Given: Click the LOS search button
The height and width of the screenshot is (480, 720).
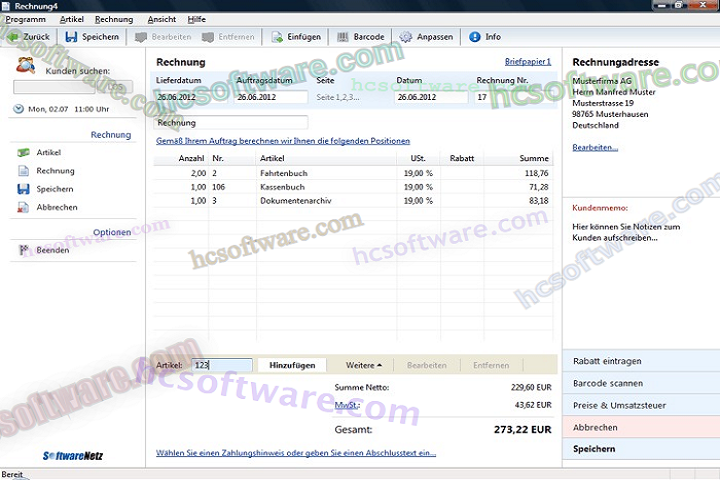Looking at the screenshot, I should 115,87.
